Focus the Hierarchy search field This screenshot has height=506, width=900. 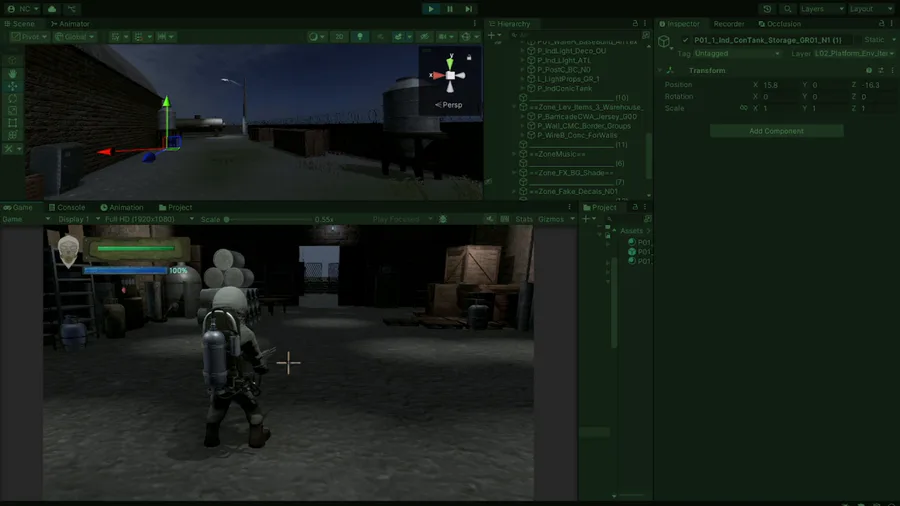574,35
